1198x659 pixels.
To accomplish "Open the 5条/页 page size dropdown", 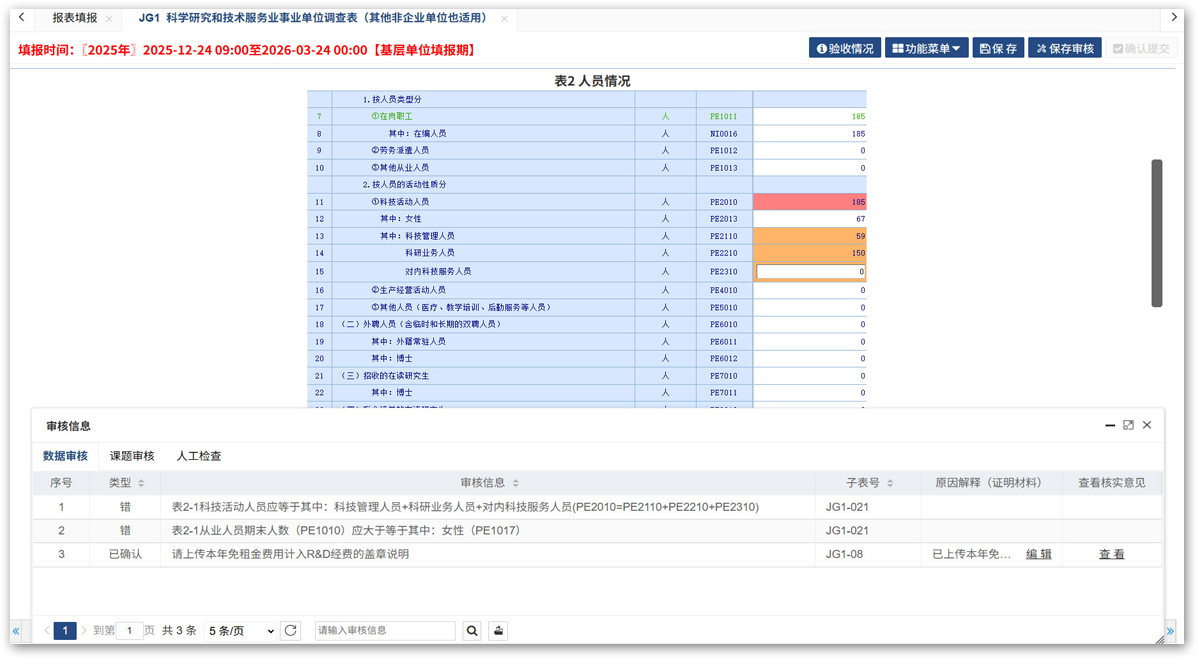I will point(240,631).
